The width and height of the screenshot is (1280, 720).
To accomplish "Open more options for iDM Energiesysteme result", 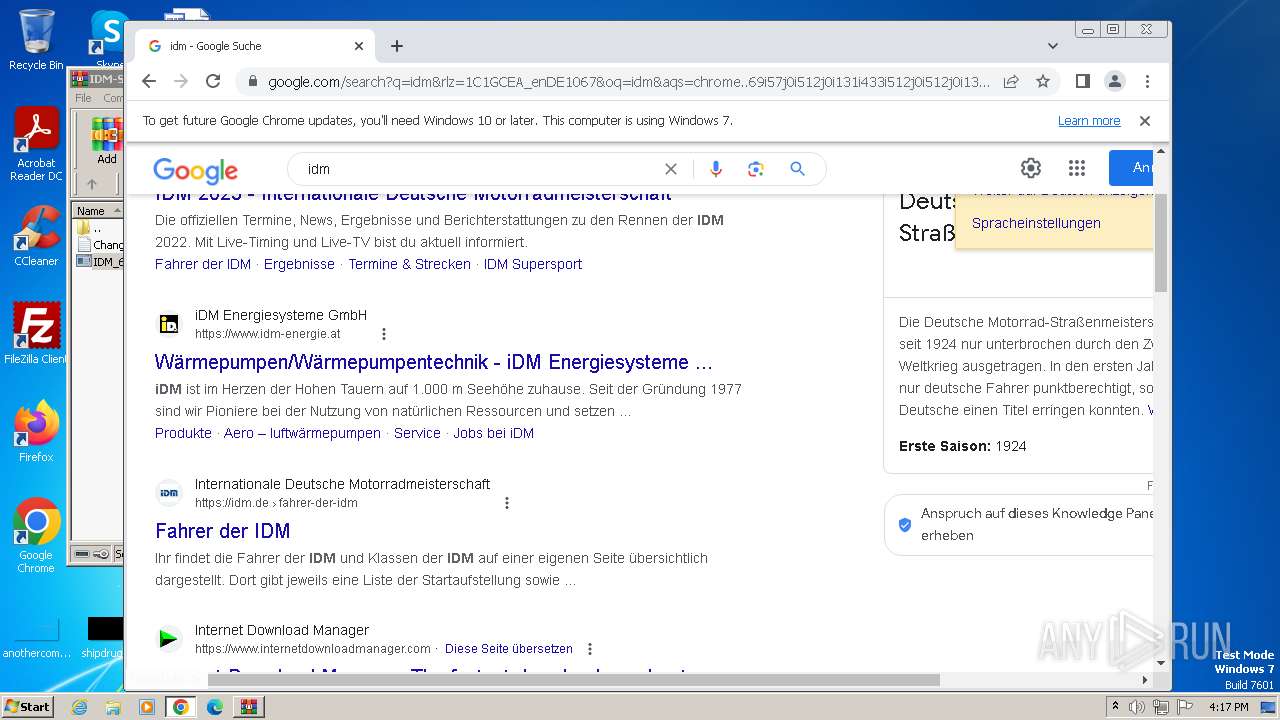I will (x=383, y=334).
